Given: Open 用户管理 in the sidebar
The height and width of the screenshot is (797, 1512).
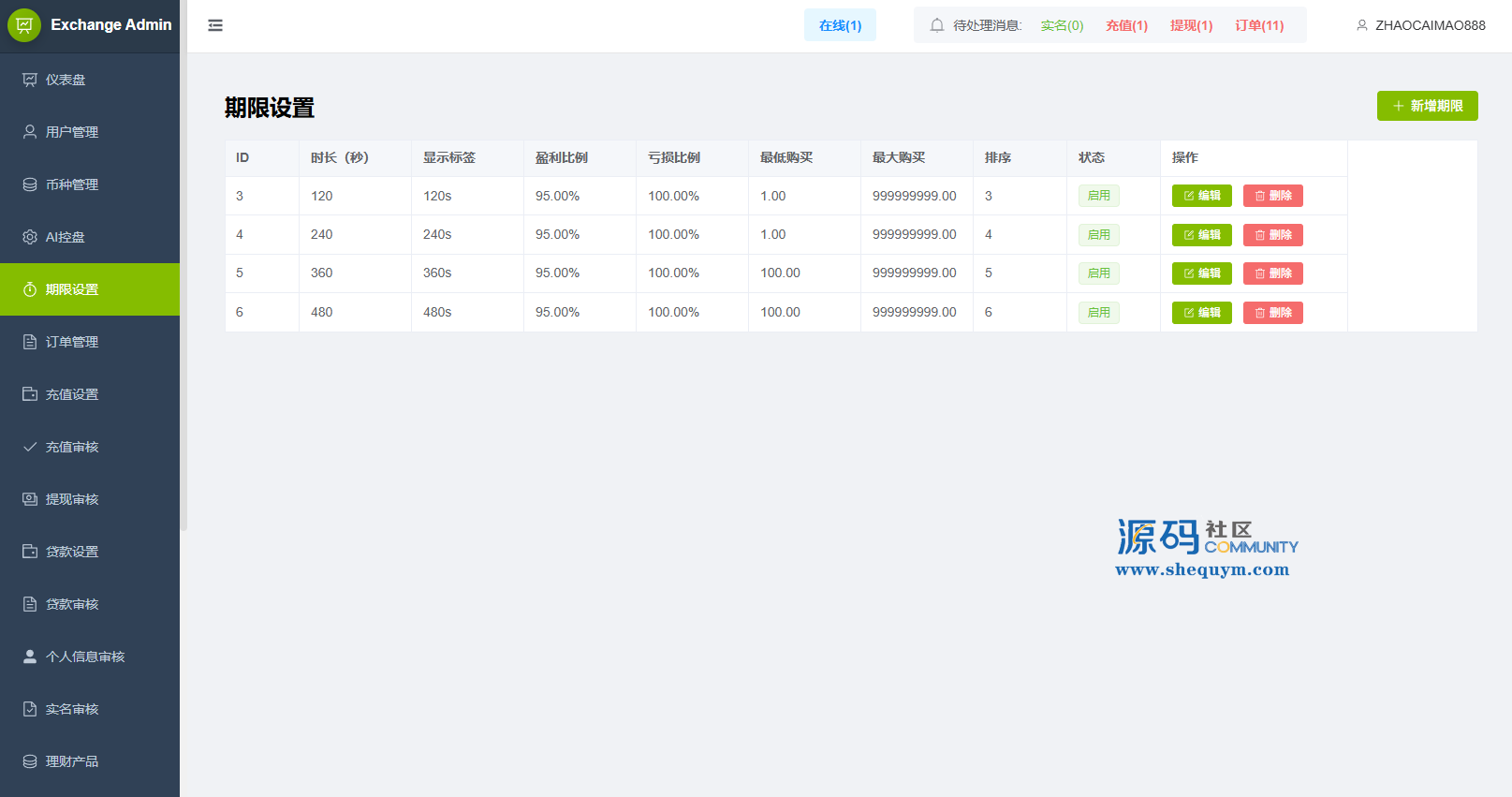Looking at the screenshot, I should [x=71, y=132].
